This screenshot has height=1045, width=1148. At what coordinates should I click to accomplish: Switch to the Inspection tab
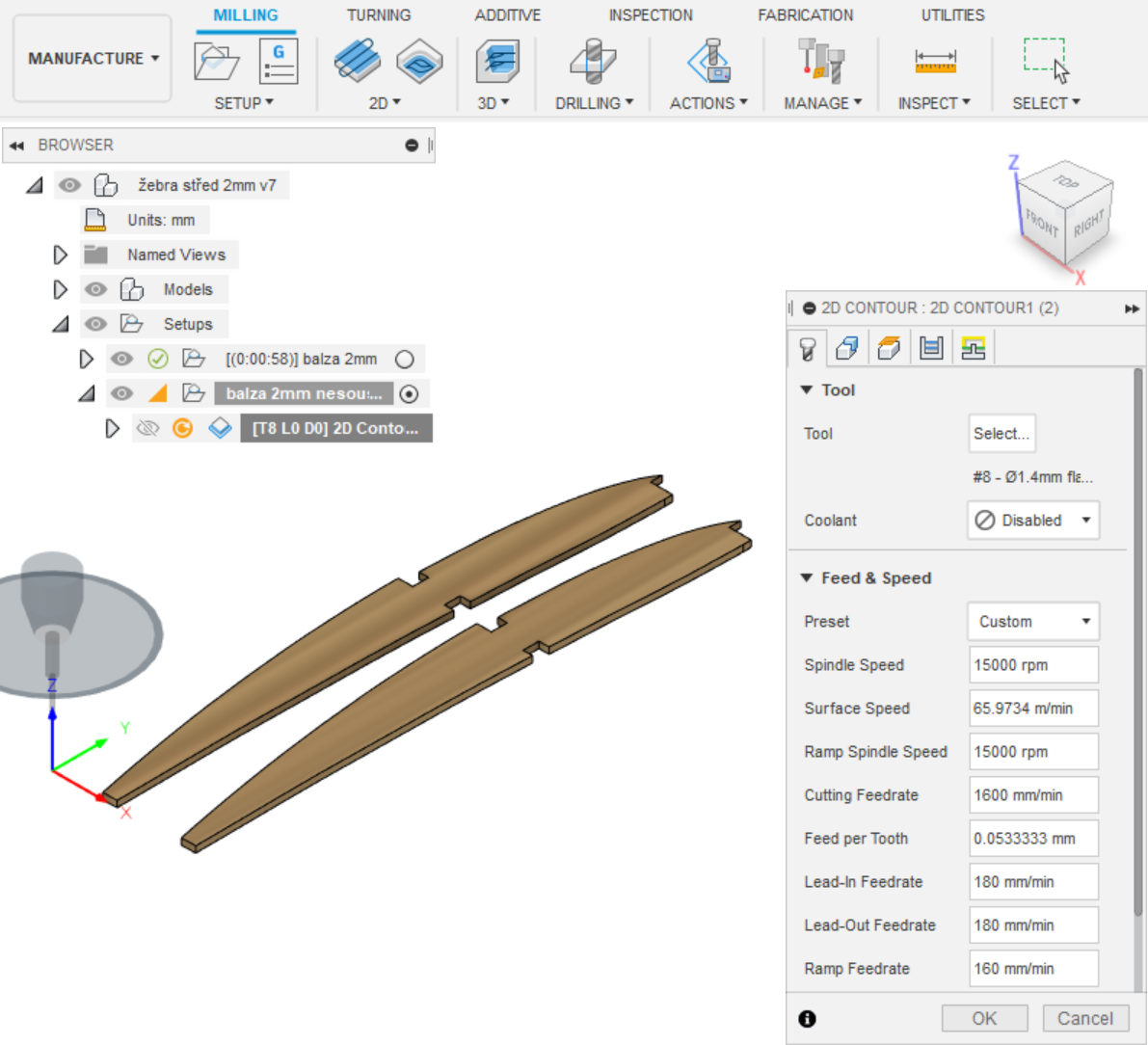[x=651, y=15]
